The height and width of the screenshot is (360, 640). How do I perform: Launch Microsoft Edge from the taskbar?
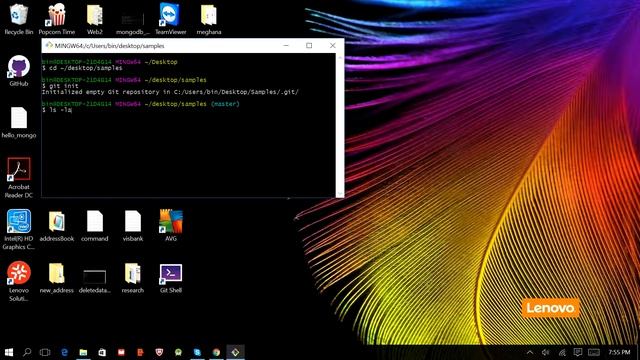pos(64,352)
